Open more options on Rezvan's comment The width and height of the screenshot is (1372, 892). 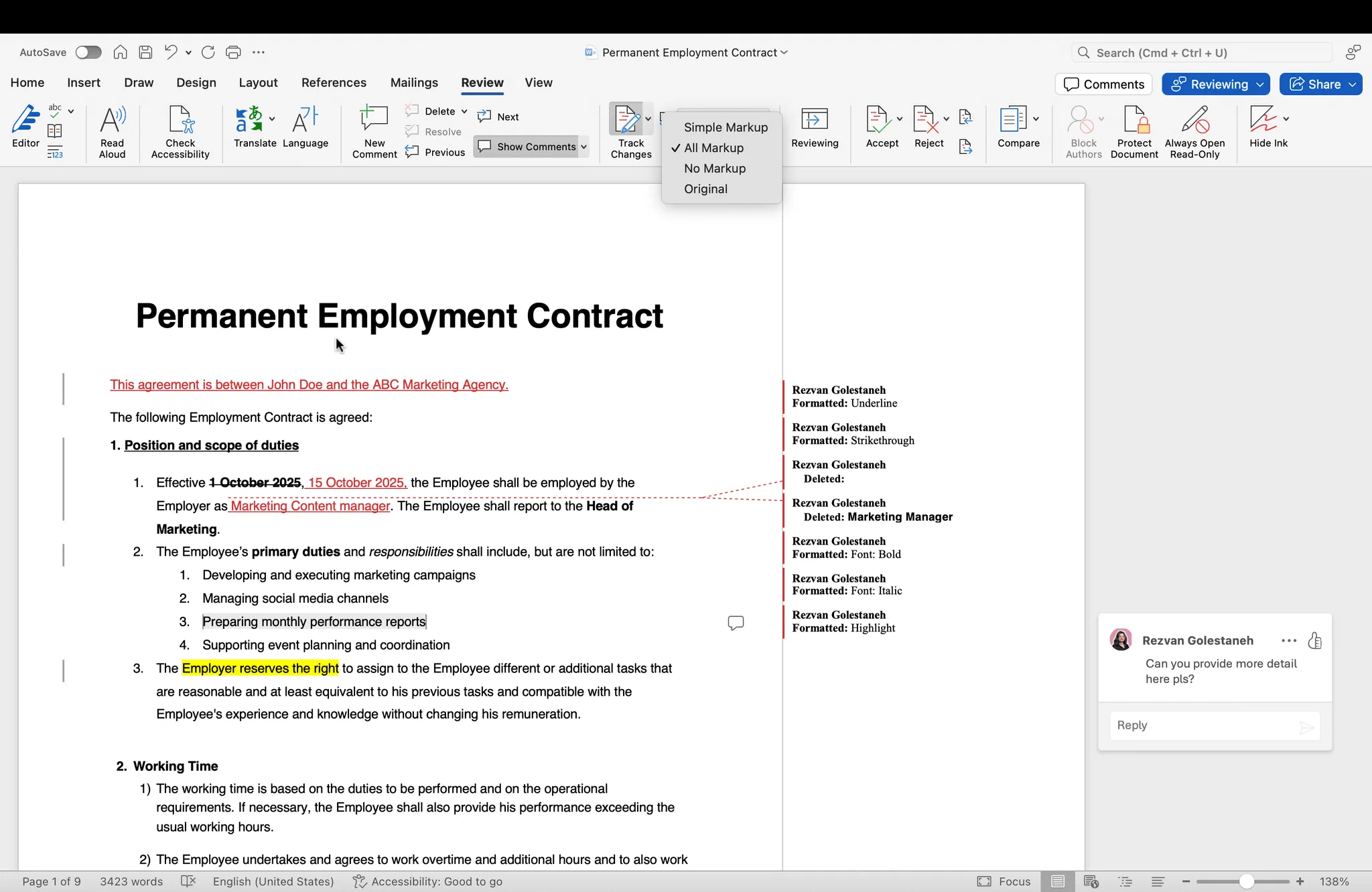pyautogui.click(x=1289, y=641)
